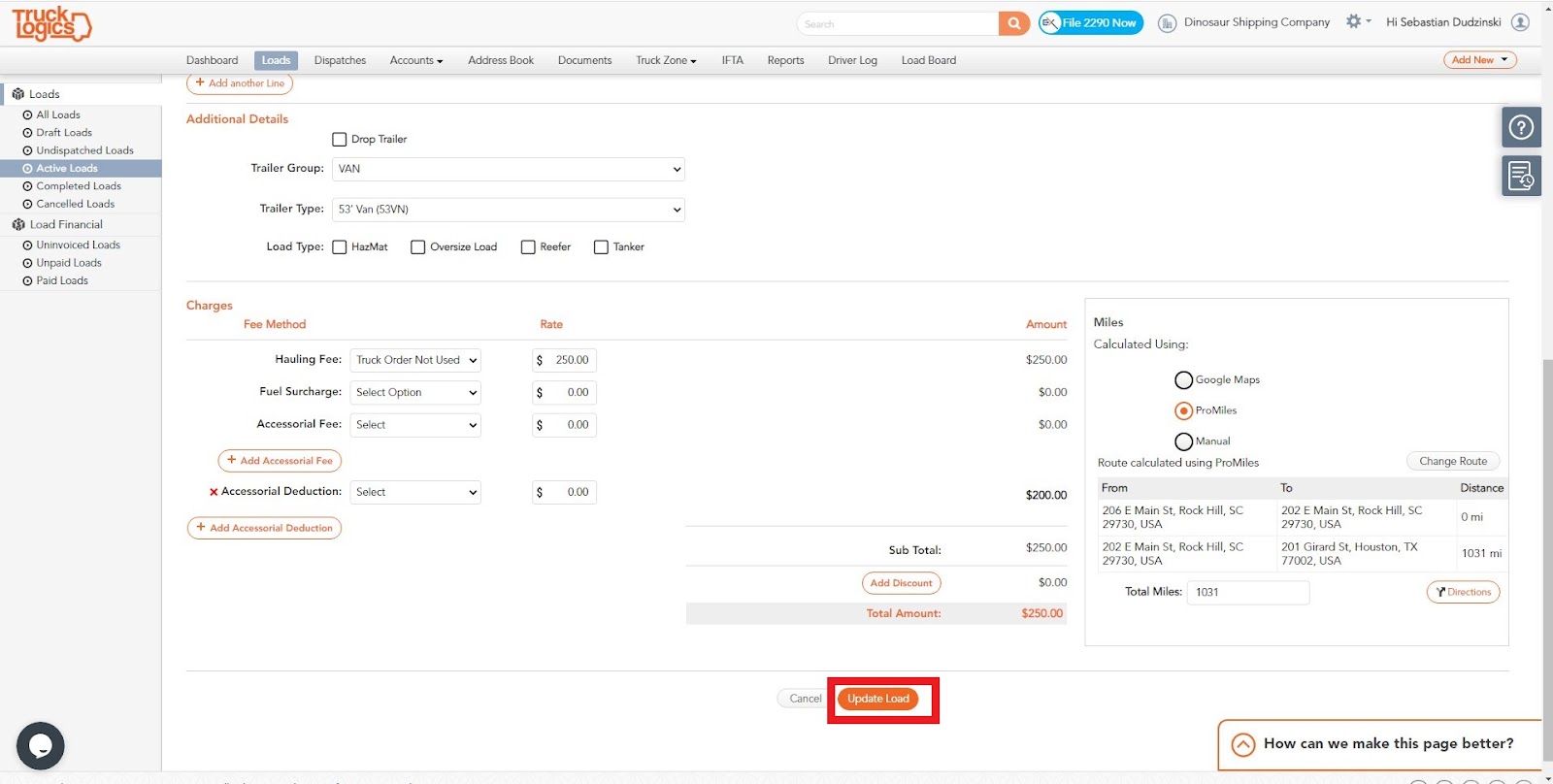The height and width of the screenshot is (784, 1553).
Task: Edit the Accessorial Fee rate field
Action: (564, 425)
